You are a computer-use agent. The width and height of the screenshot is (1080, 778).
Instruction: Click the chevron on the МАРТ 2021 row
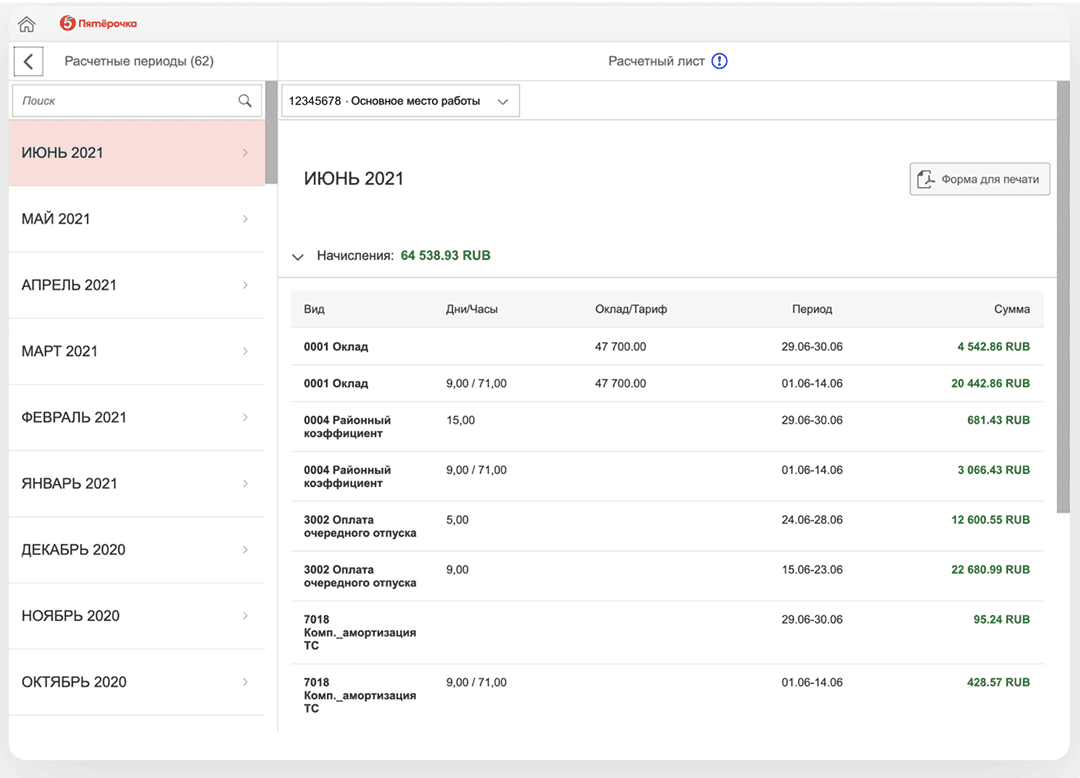(x=245, y=351)
